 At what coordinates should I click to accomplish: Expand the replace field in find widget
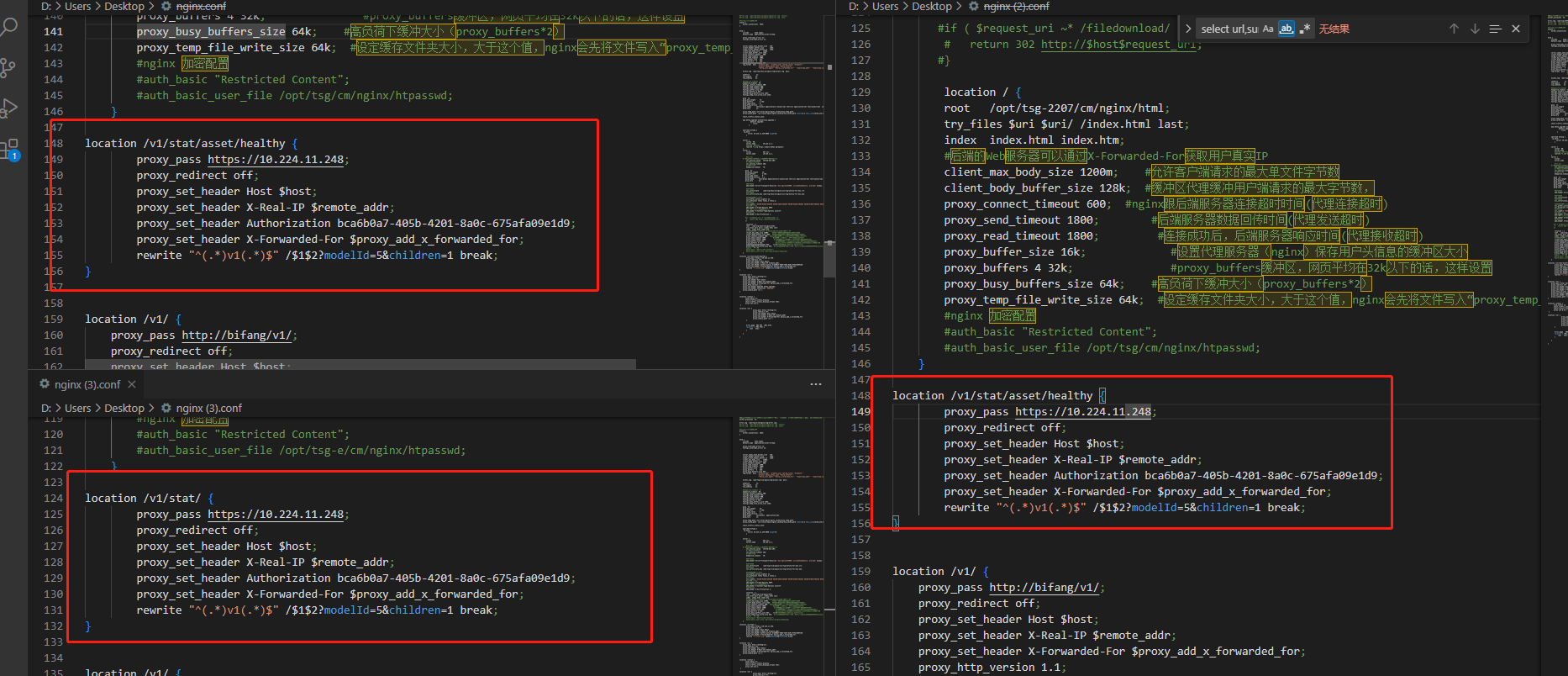click(1187, 29)
